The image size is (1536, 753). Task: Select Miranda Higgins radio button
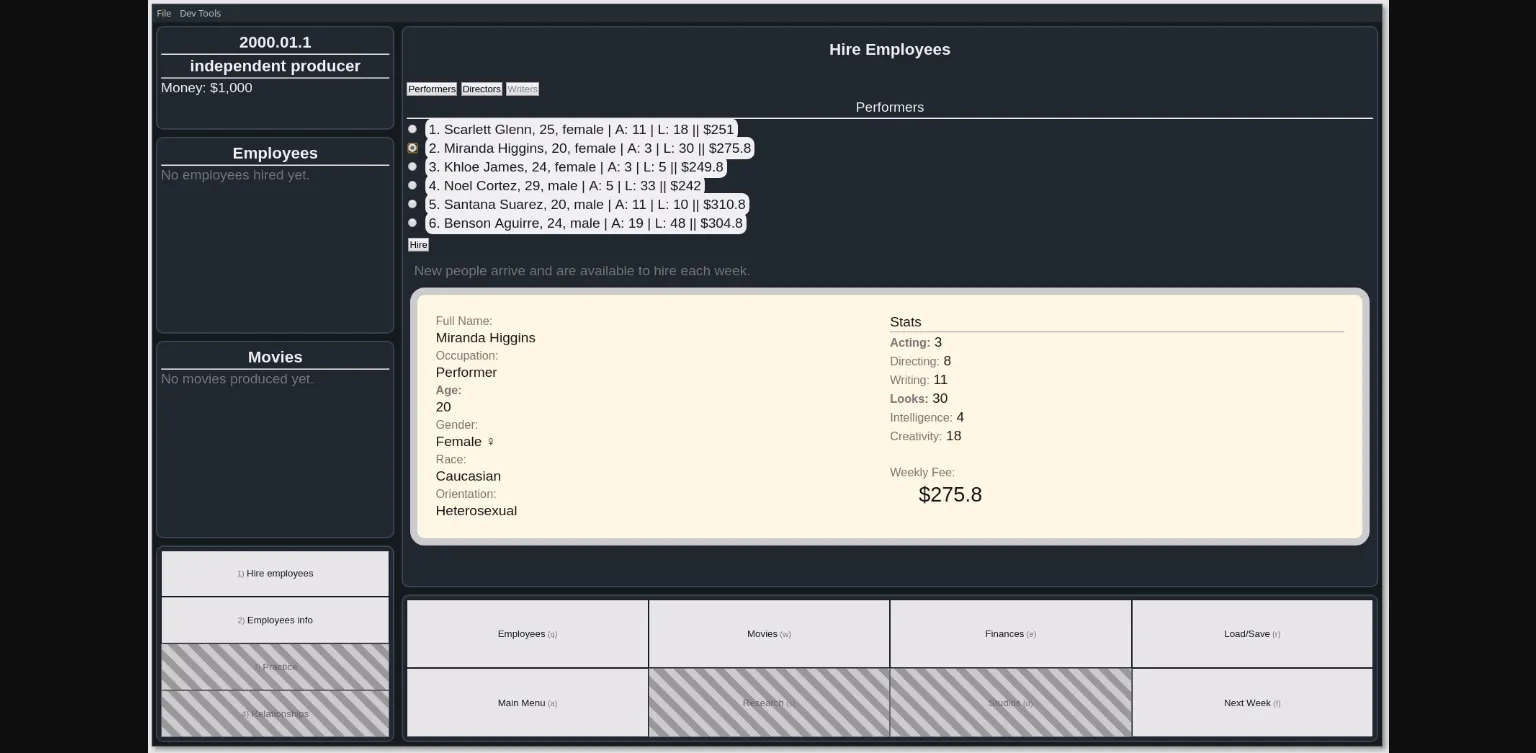pos(412,148)
